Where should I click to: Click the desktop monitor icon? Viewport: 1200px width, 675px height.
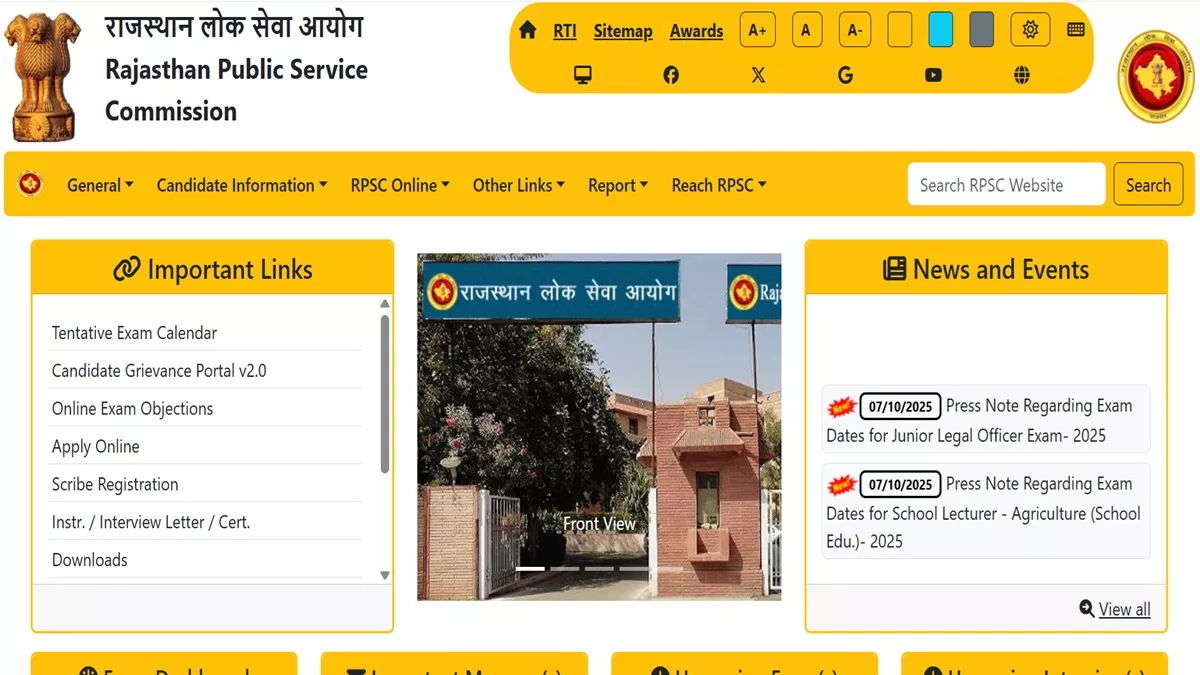(x=583, y=75)
